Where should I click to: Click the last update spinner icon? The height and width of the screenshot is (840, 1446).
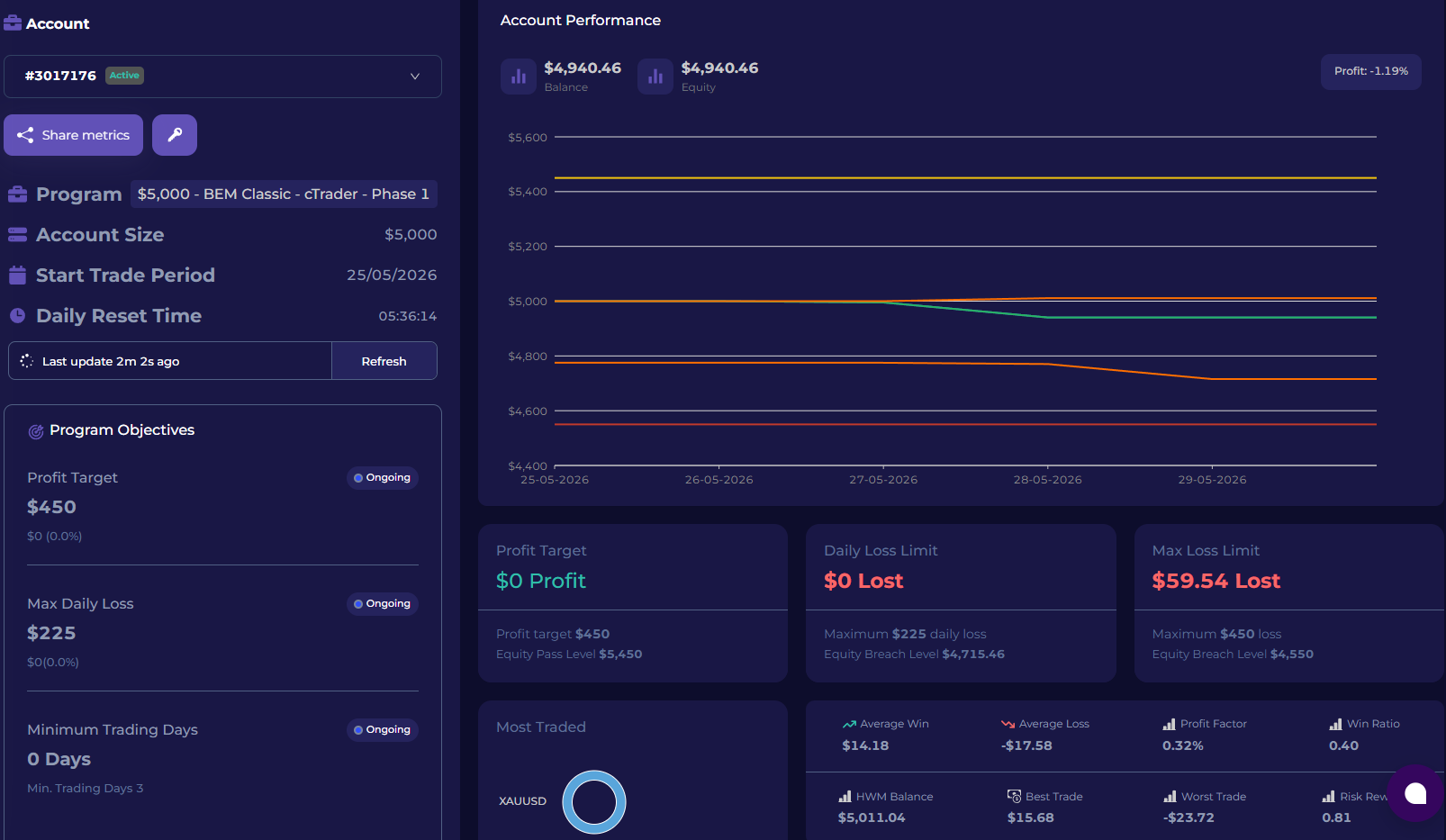26,361
